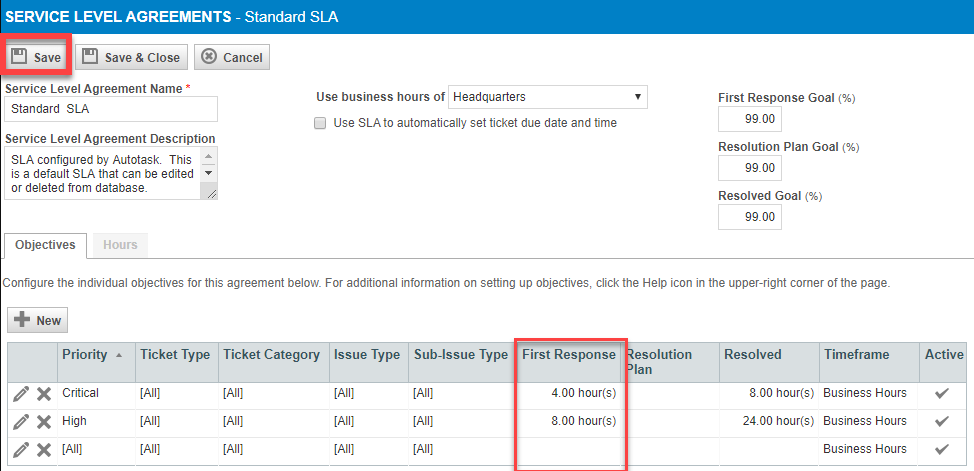Click the First Response Goal percentage field
974x471 pixels.
pos(749,119)
